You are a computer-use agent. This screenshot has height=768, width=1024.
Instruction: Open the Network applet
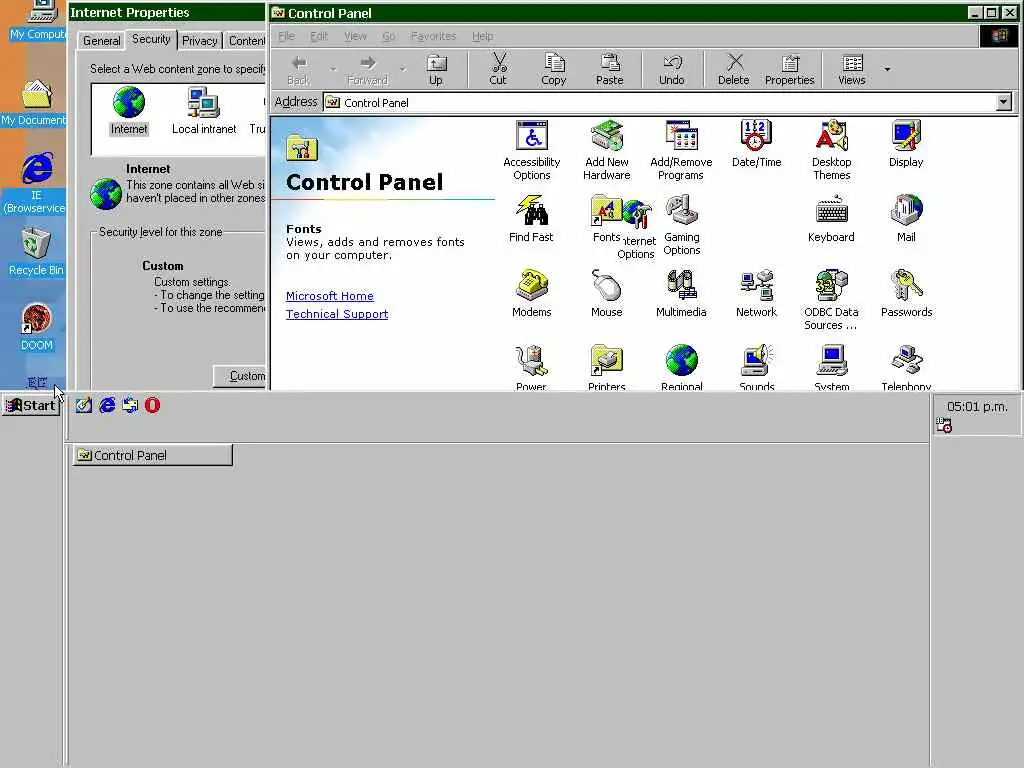[x=756, y=294]
